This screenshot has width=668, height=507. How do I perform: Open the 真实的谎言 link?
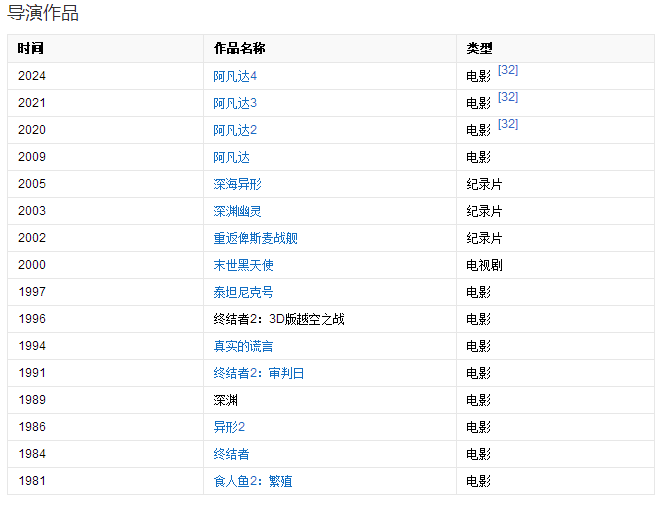tap(243, 346)
